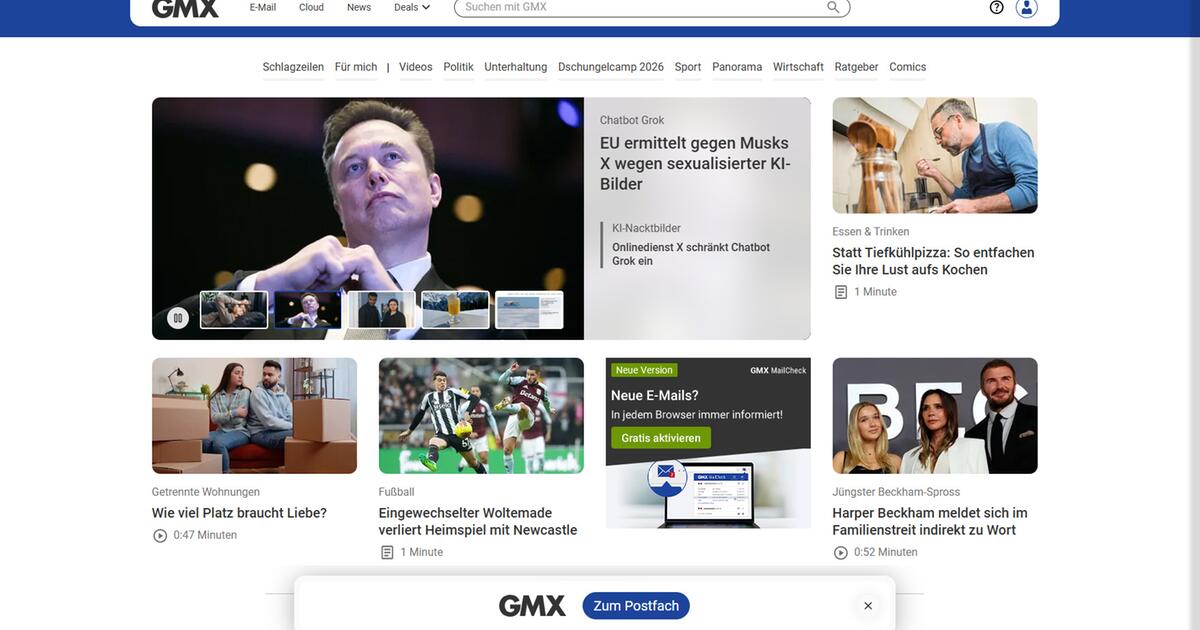The height and width of the screenshot is (630, 1200).
Task: Select the Unterhaltung tab
Action: pos(516,67)
